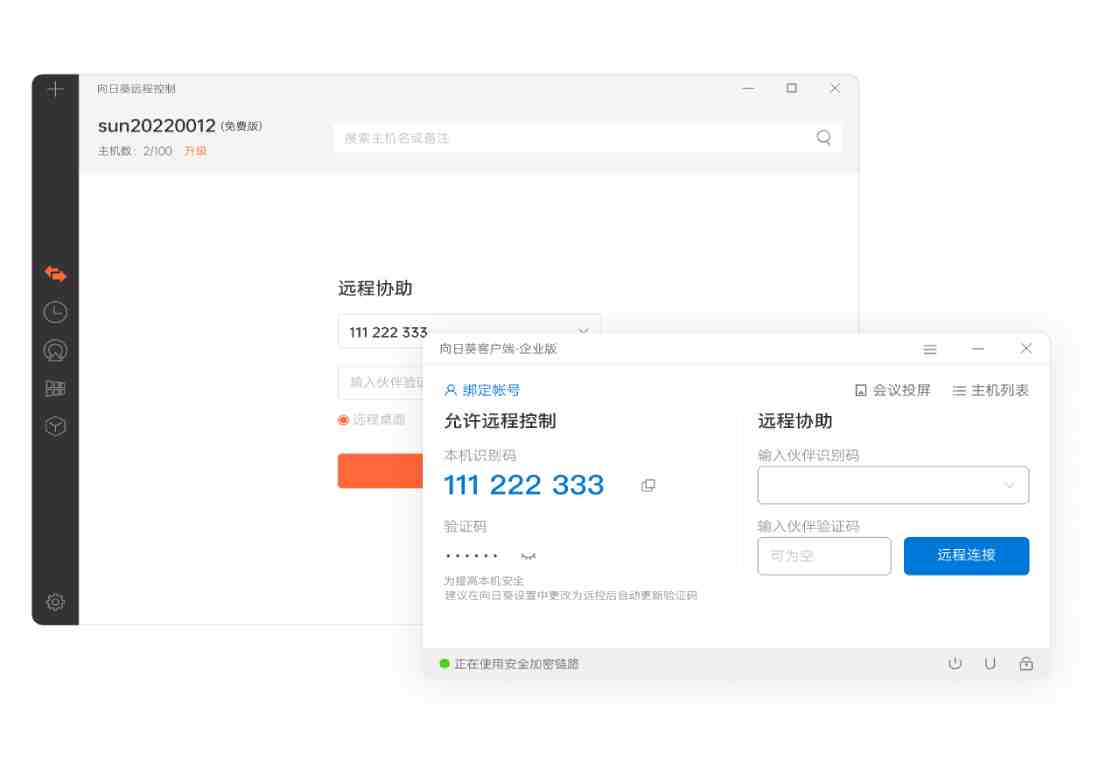Click the lock icon in status bar
This screenshot has width=1120, height=760.
[1026, 663]
